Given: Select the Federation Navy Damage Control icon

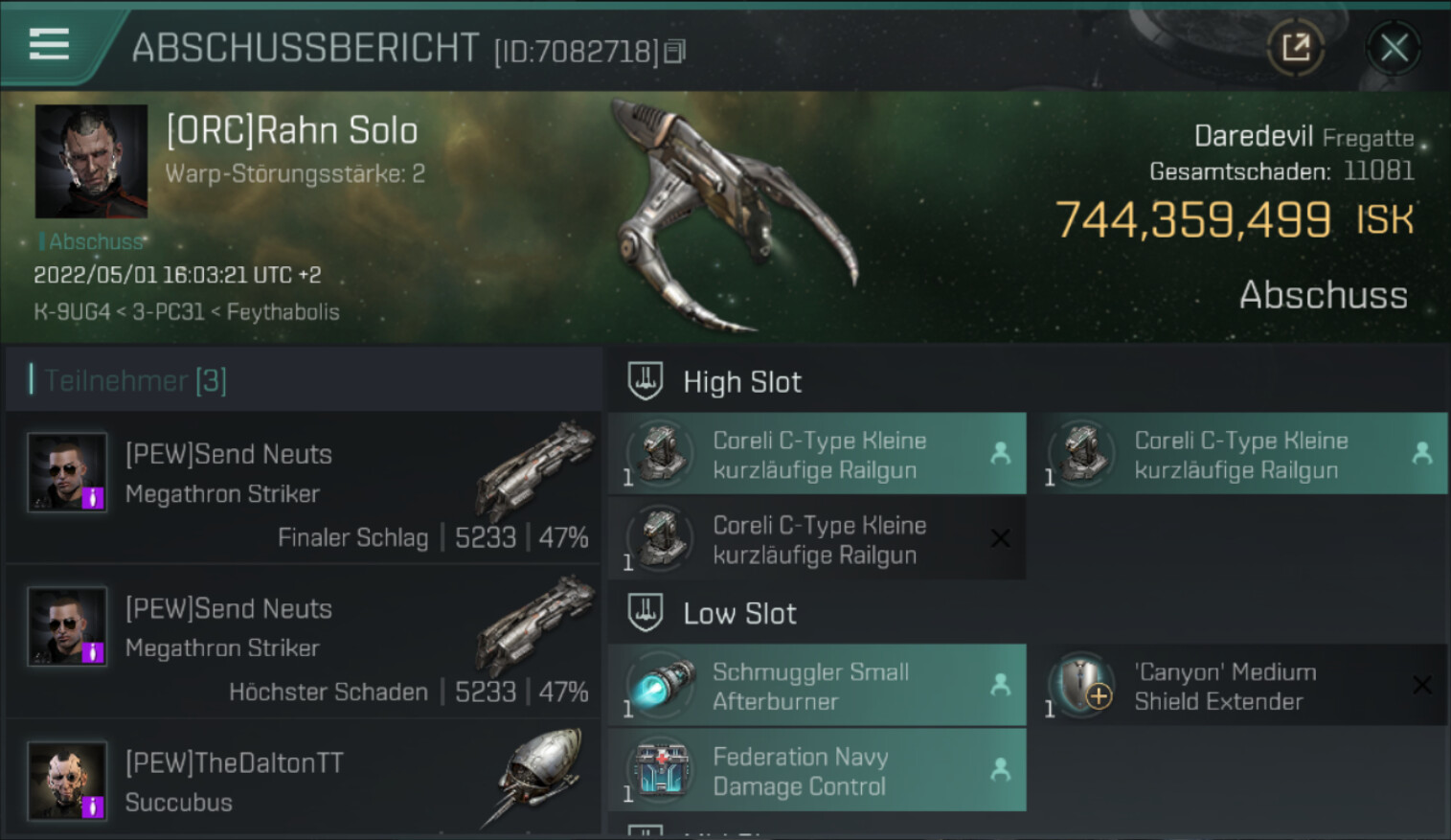Looking at the screenshot, I should (661, 771).
